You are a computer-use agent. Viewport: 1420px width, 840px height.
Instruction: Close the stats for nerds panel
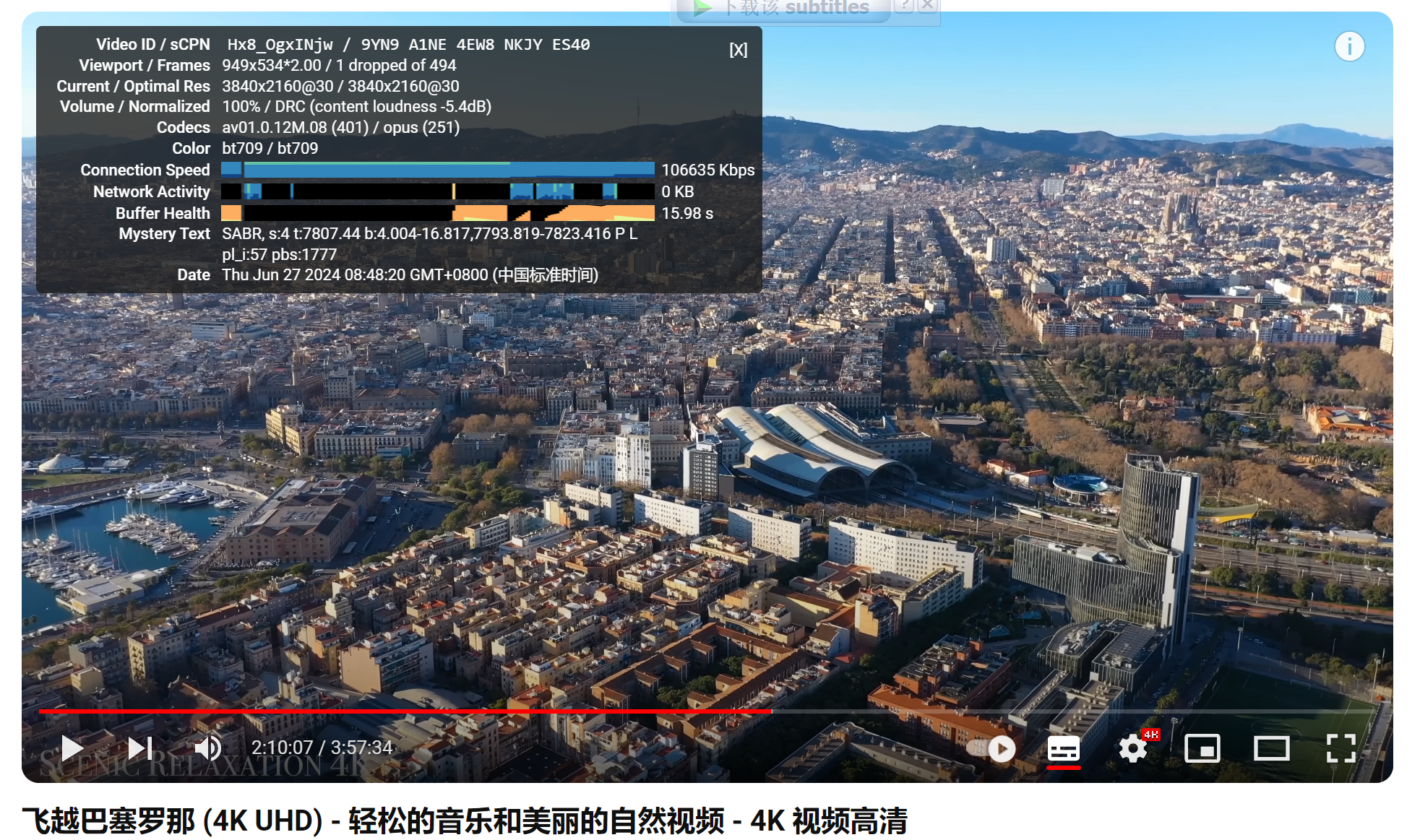(x=738, y=50)
